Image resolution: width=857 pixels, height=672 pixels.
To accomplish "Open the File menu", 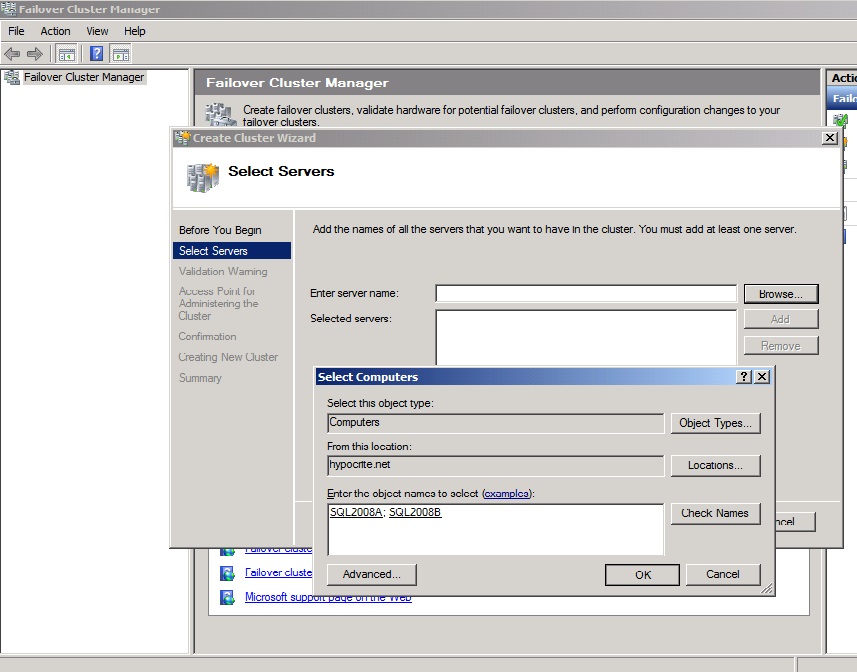I will [x=16, y=31].
